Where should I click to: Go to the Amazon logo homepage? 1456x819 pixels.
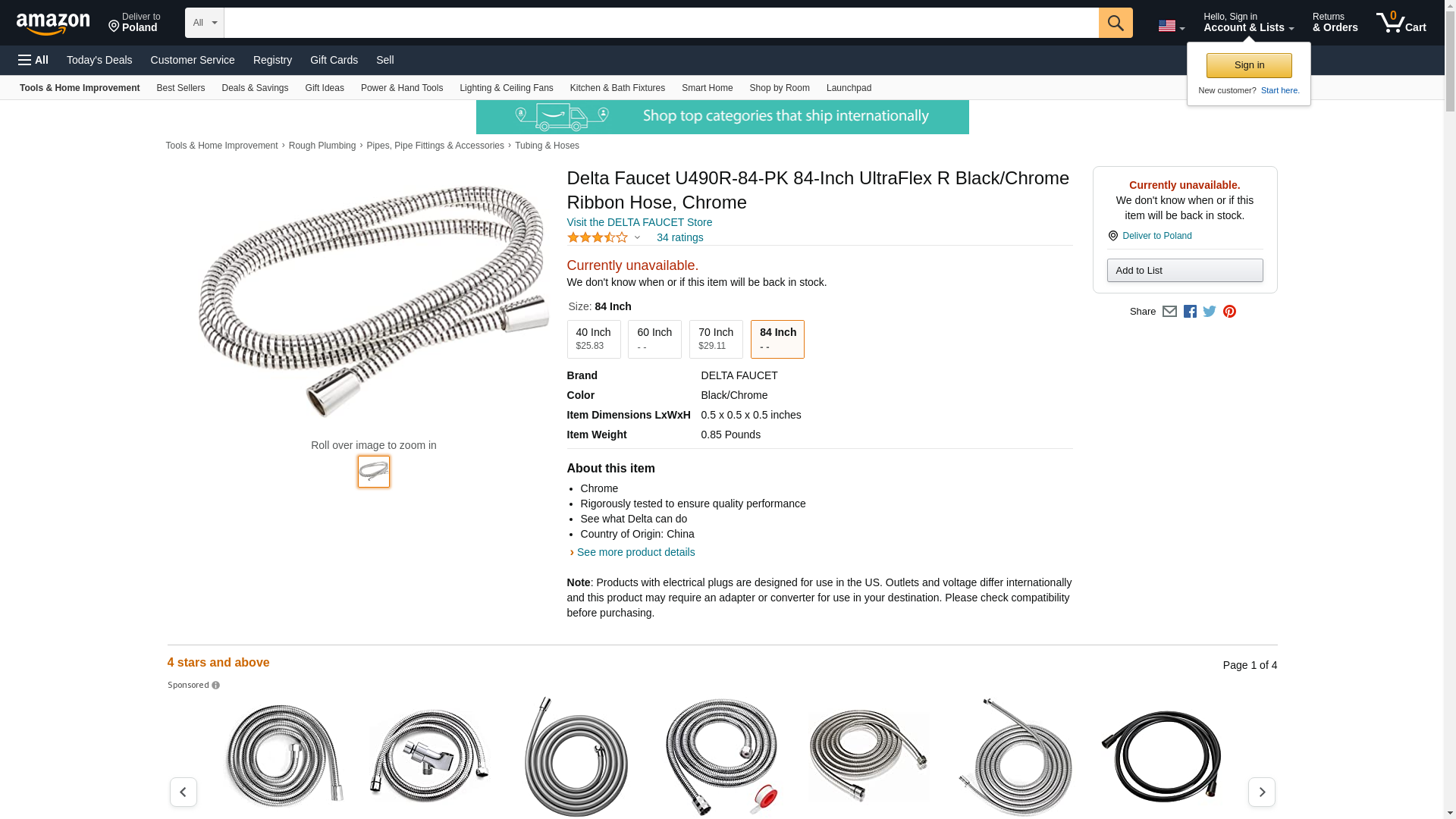[53, 24]
